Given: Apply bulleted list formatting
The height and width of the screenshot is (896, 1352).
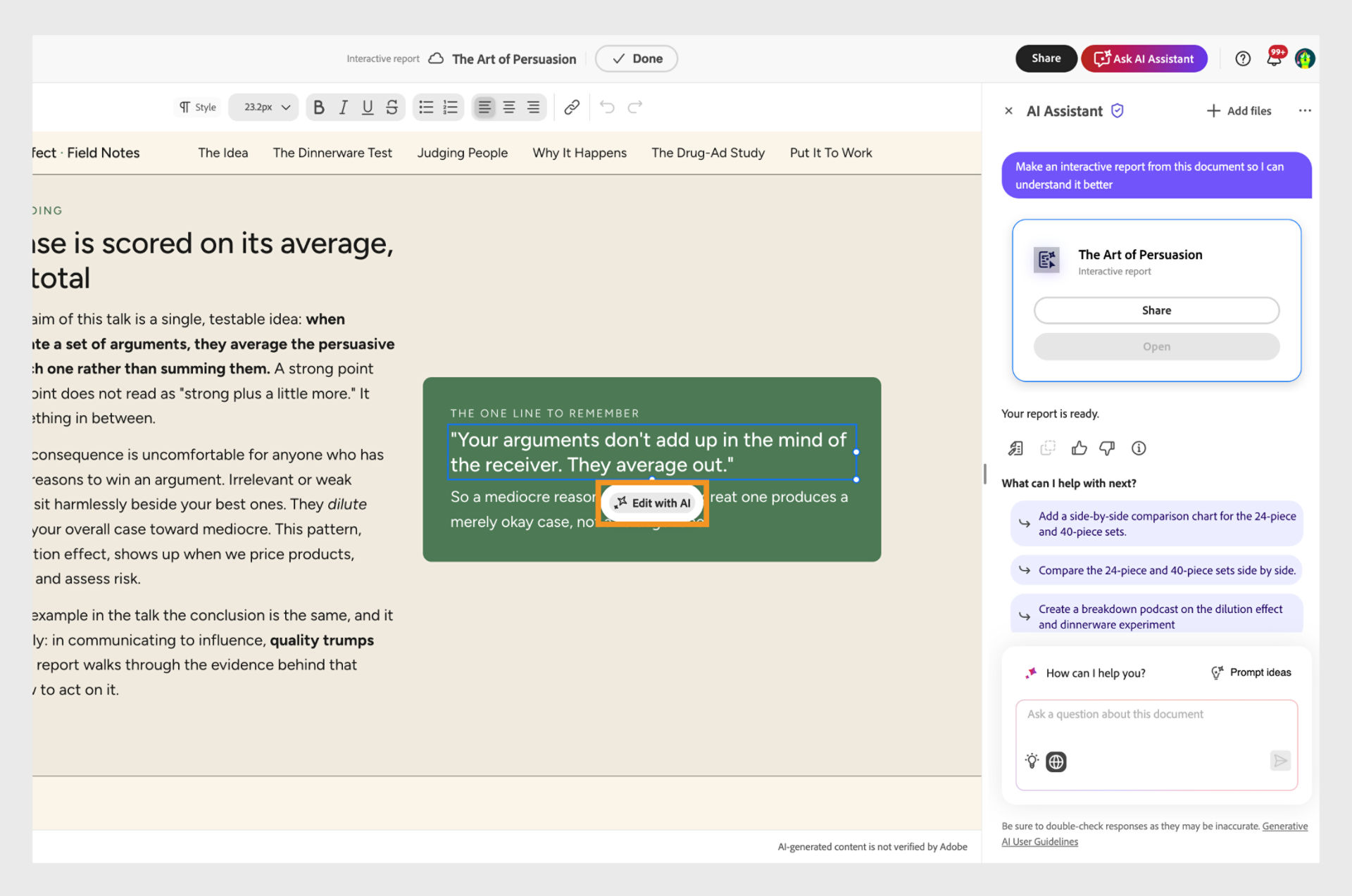Looking at the screenshot, I should (x=426, y=107).
